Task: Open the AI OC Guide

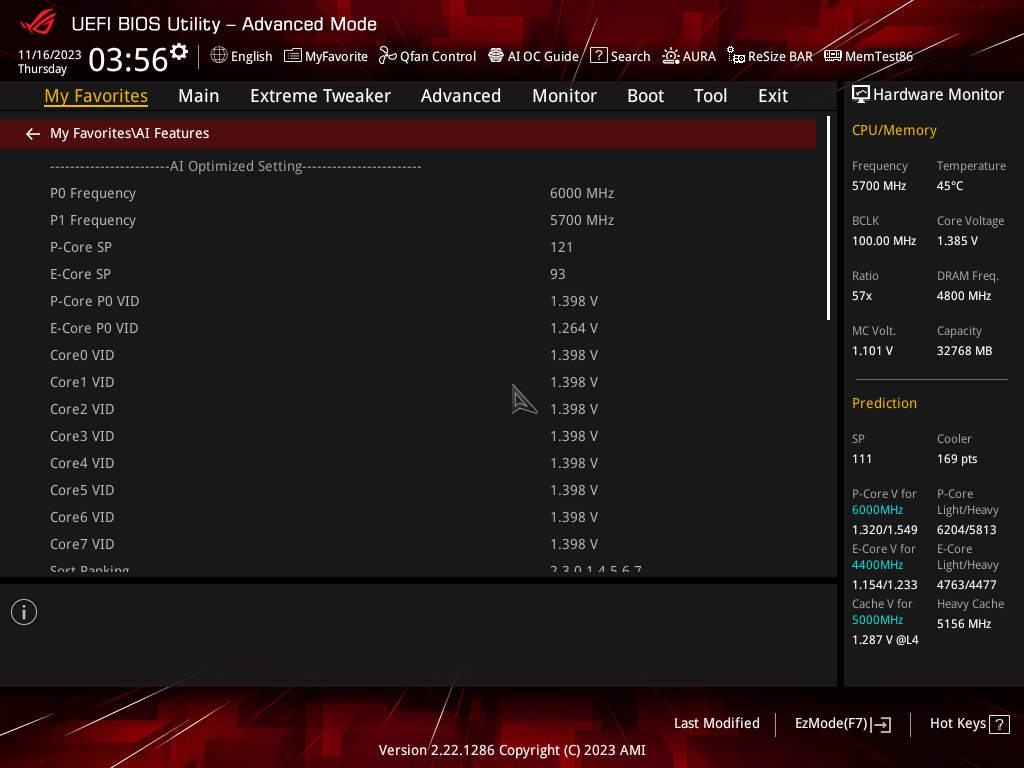Action: click(x=534, y=56)
